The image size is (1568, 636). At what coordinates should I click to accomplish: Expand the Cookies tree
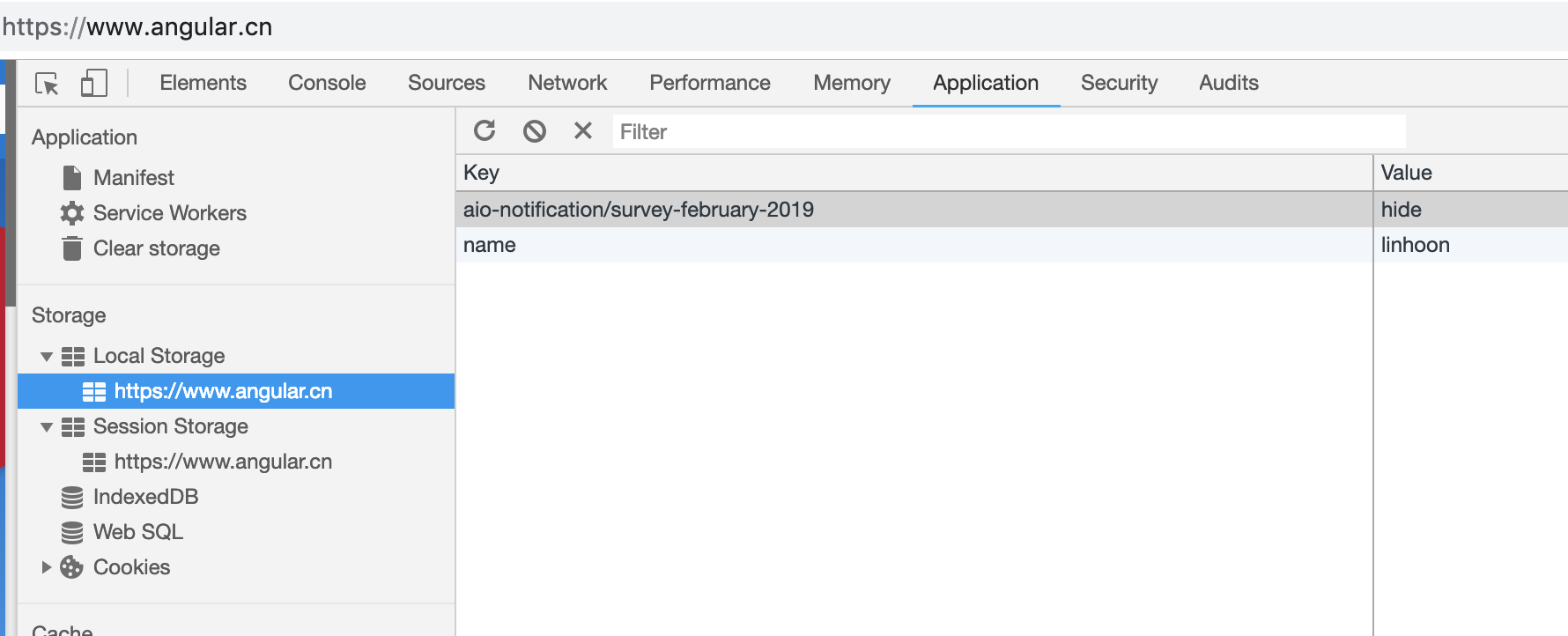(x=47, y=567)
